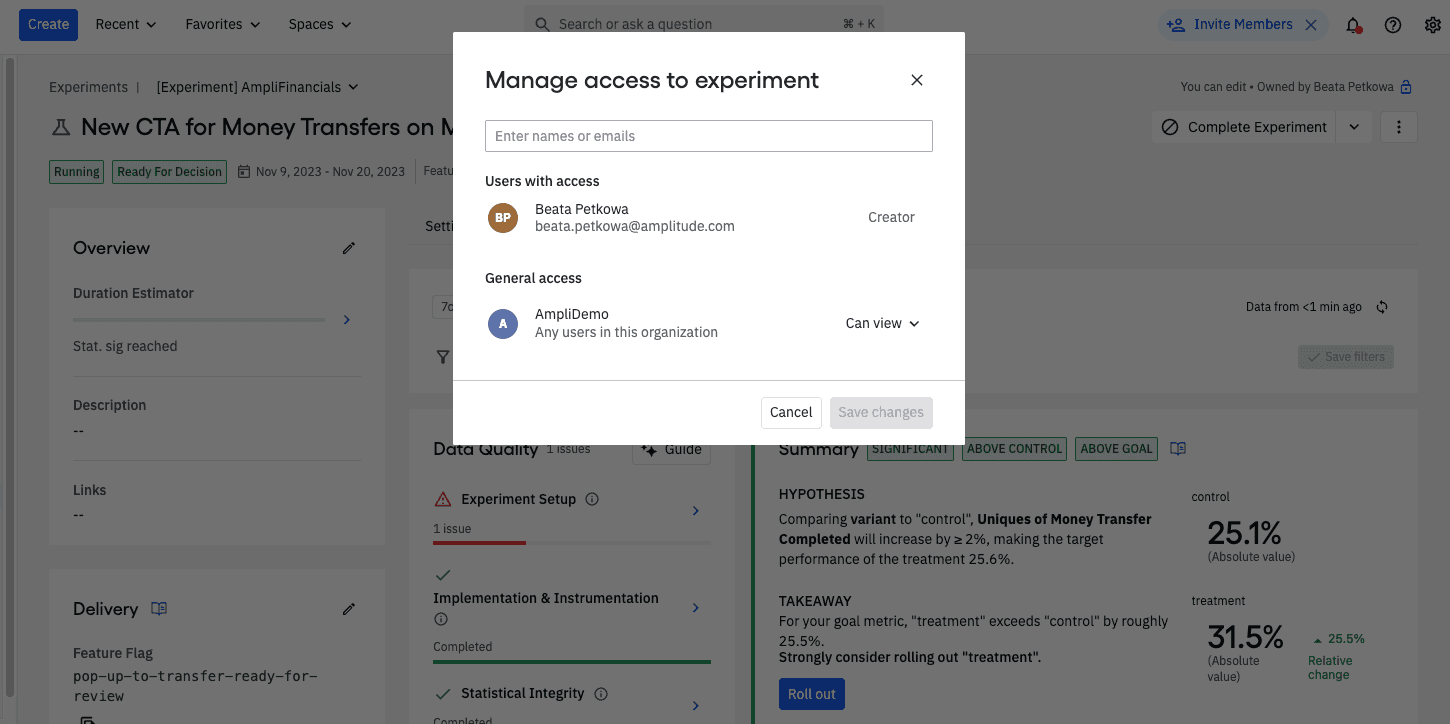The image size is (1450, 724).
Task: Expand the Complete Experiment dropdown arrow
Action: 1354,127
